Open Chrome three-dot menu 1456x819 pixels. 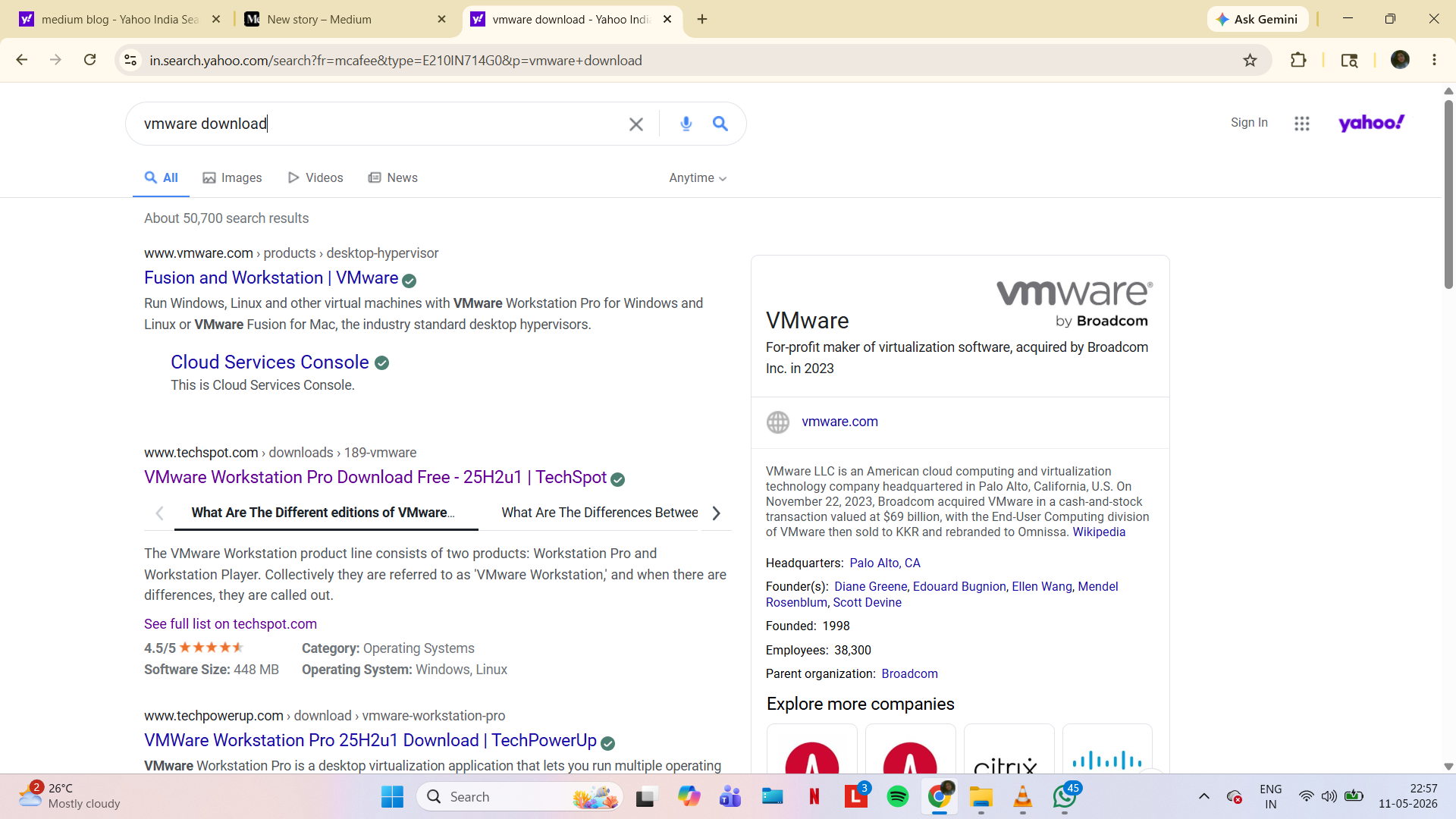(x=1434, y=60)
